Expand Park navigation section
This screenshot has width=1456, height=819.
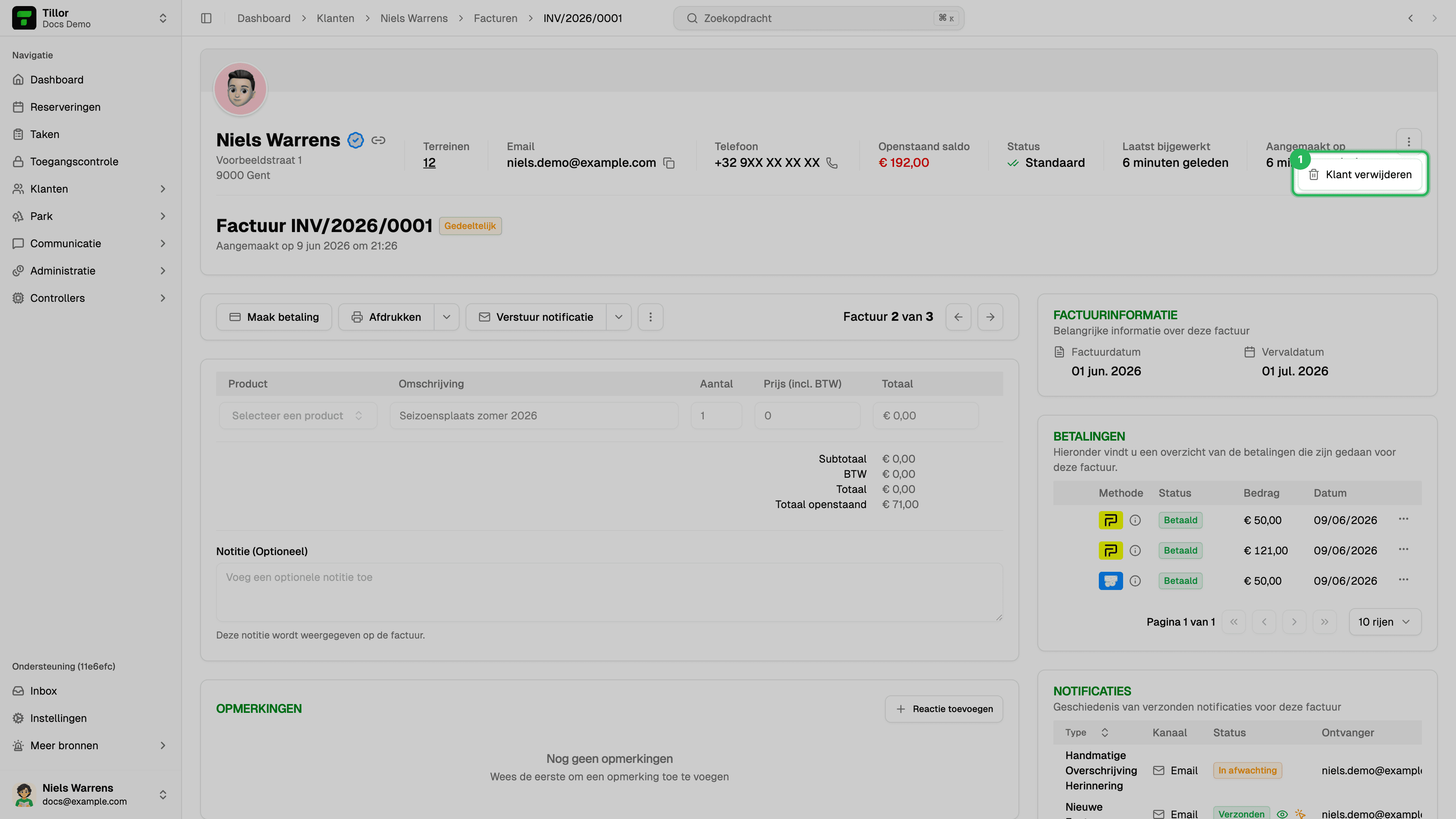[91, 216]
